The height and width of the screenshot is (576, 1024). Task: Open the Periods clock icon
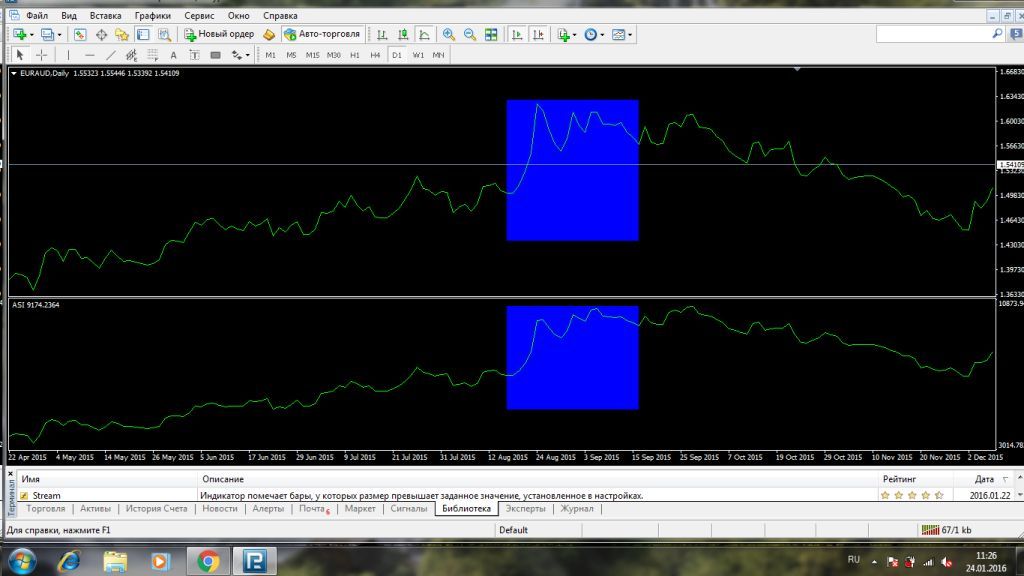pyautogui.click(x=590, y=35)
